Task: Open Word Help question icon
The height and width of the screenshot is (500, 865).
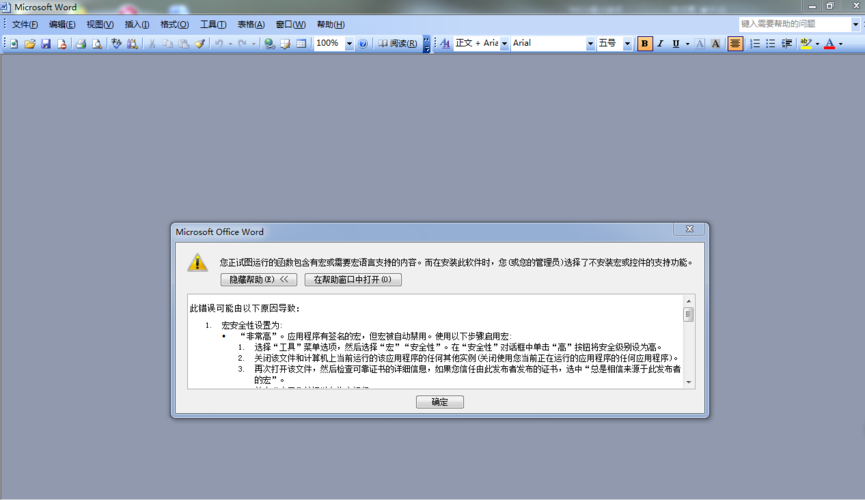Action: (363, 44)
